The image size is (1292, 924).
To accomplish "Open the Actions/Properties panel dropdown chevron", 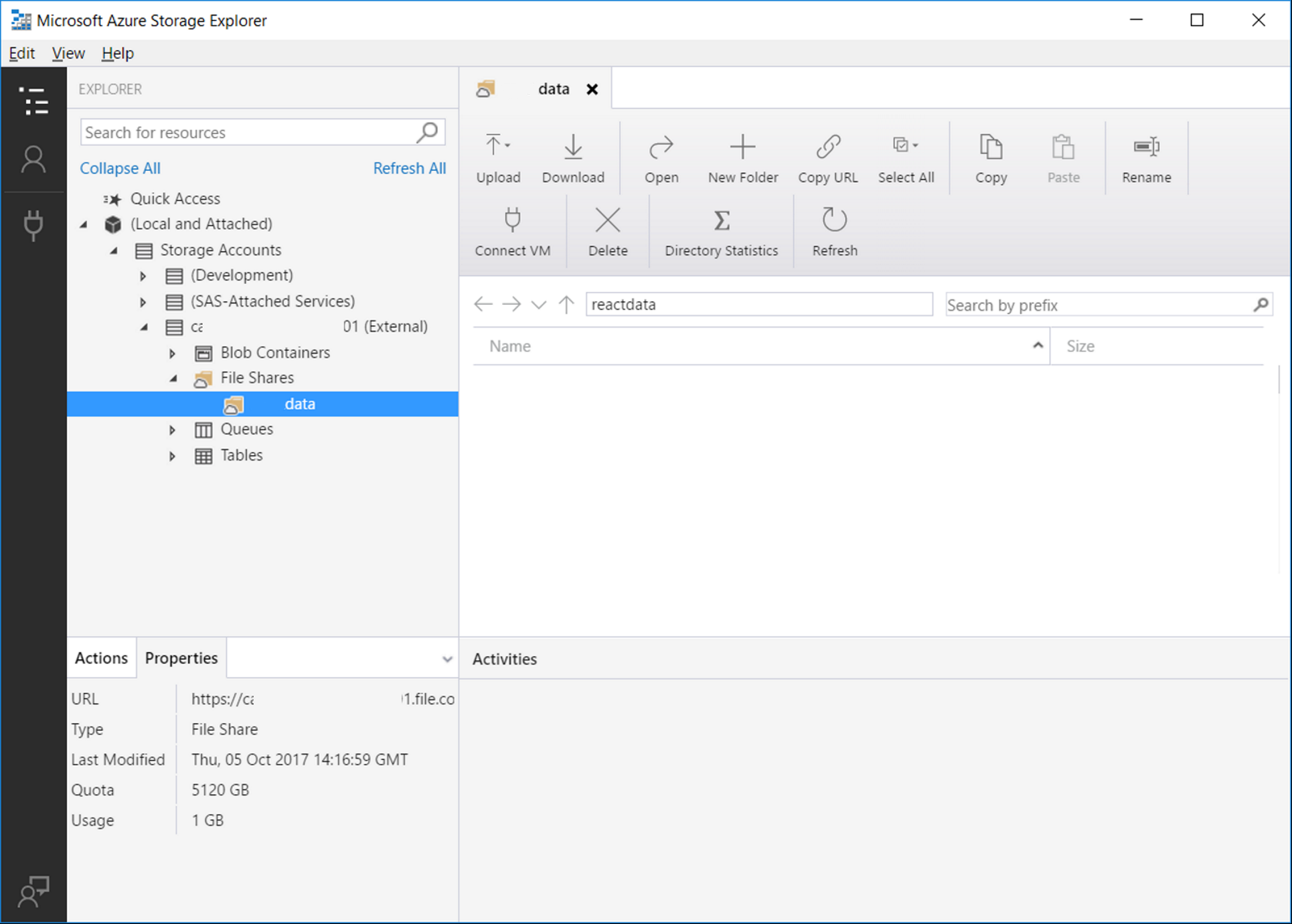I will [447, 659].
